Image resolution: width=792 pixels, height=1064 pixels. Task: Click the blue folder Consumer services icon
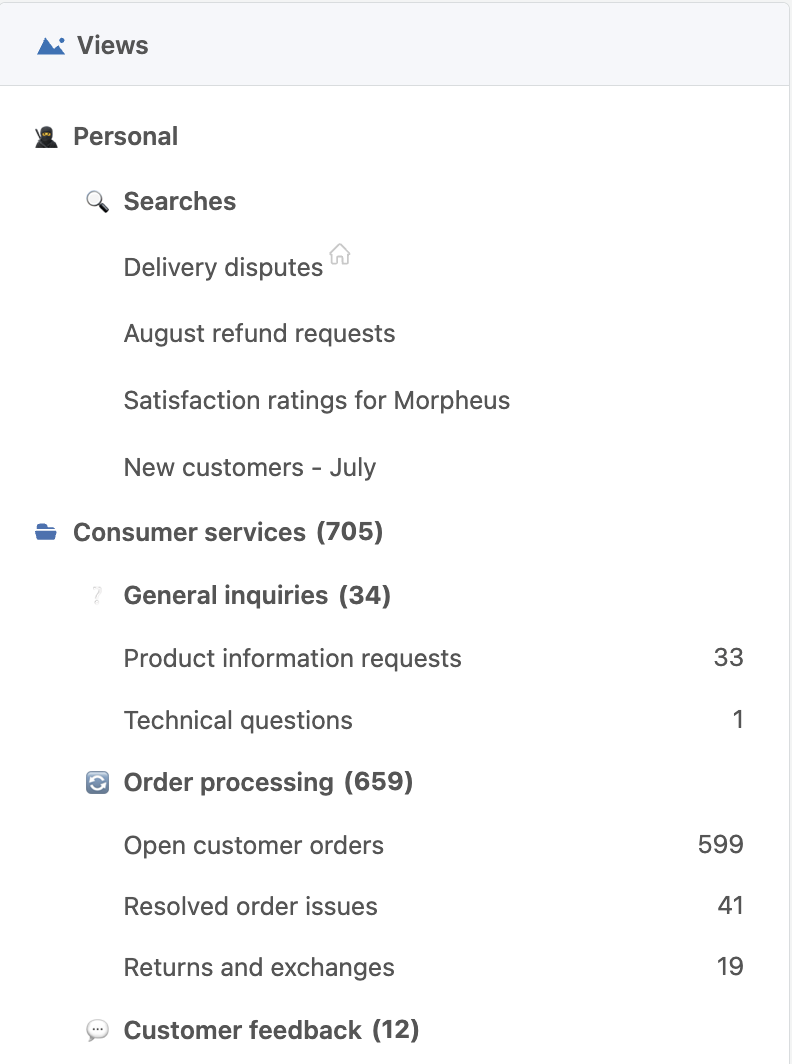46,532
